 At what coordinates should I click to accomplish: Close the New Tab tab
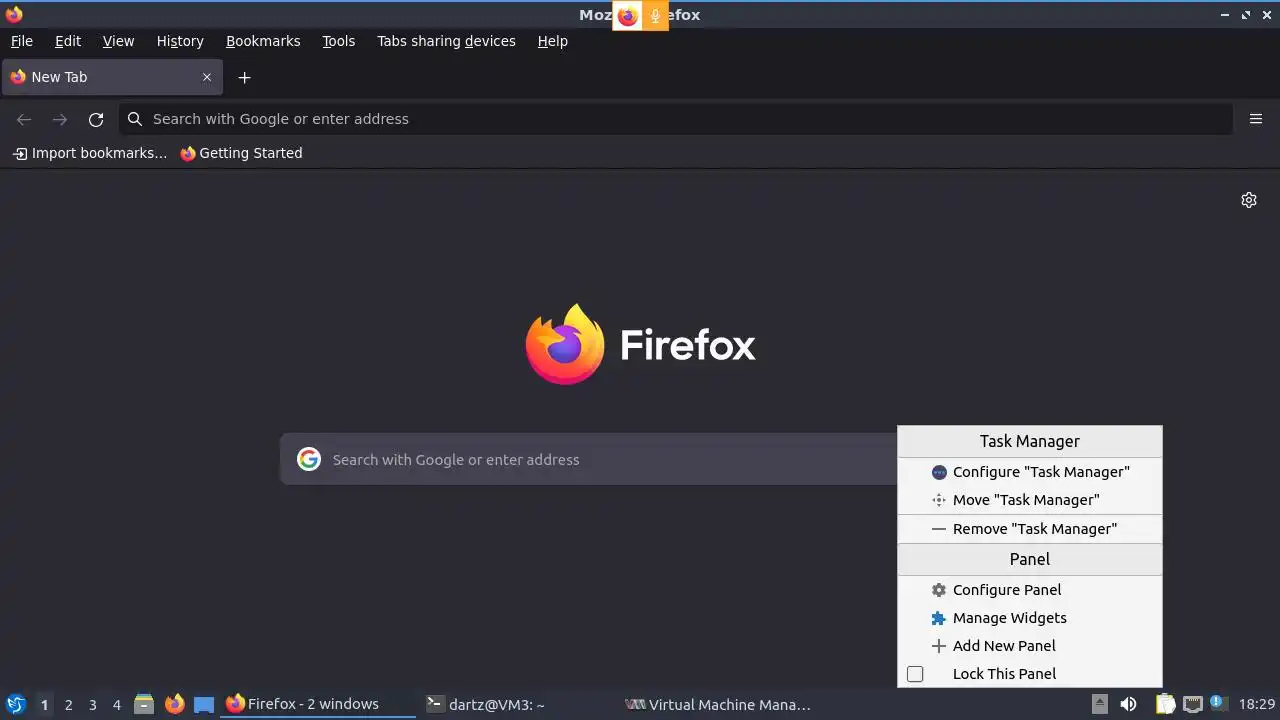pos(207,77)
